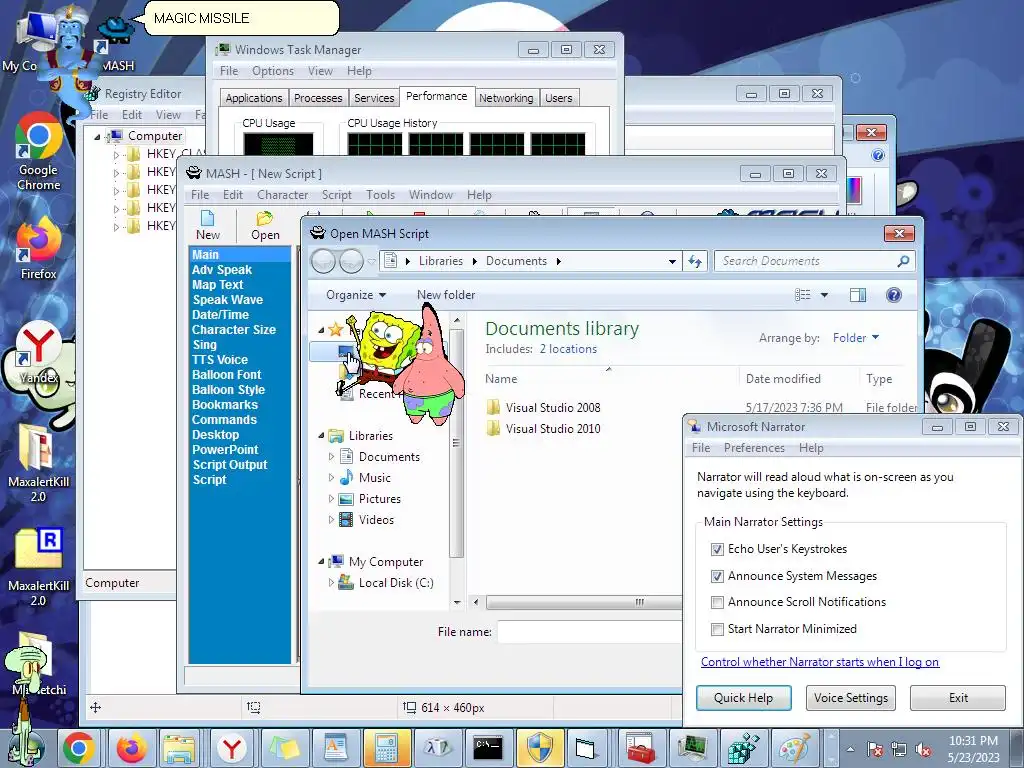The height and width of the screenshot is (768, 1024).
Task: Open the Character menu in MASH
Action: click(x=282, y=195)
